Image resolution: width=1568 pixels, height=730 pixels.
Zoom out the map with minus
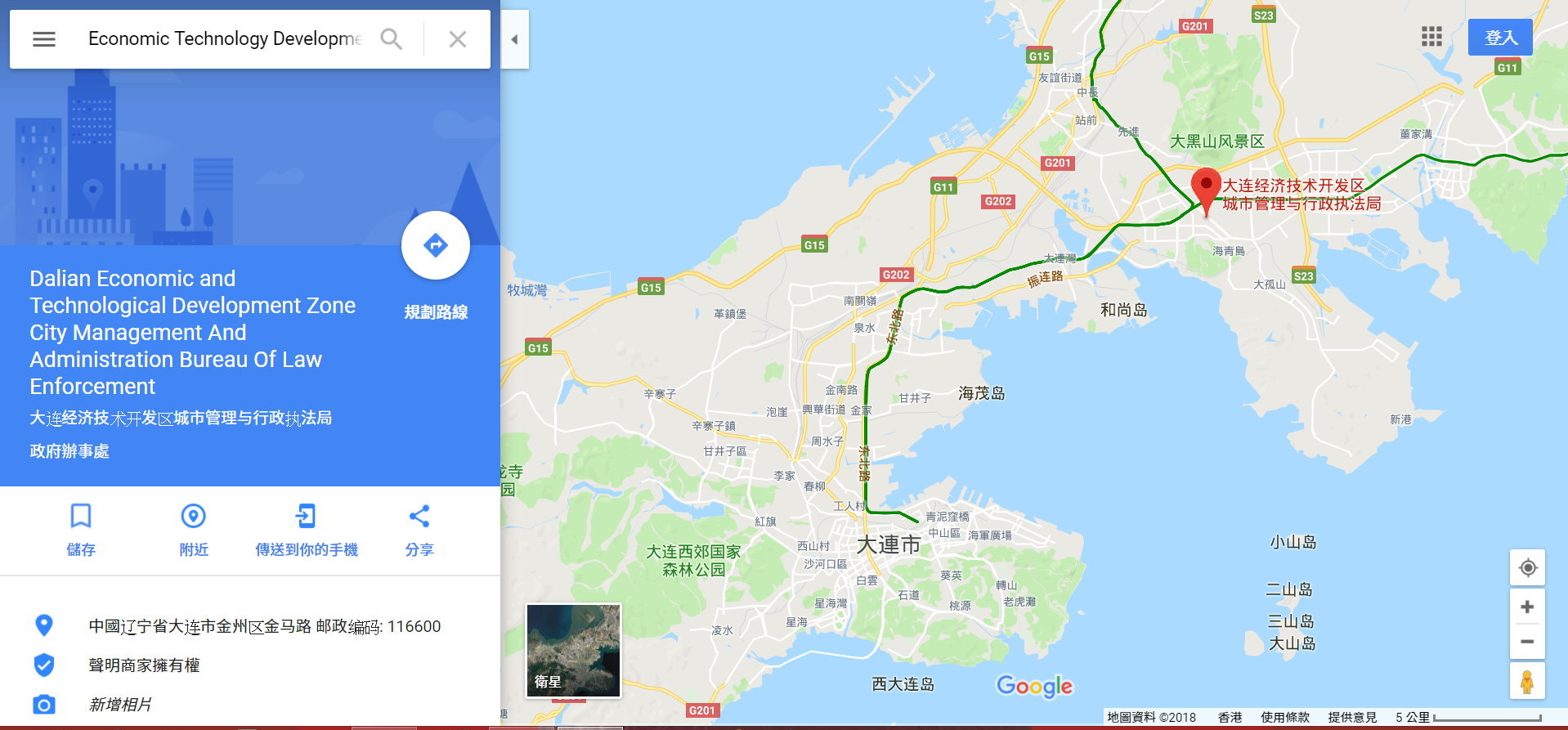[1527, 642]
